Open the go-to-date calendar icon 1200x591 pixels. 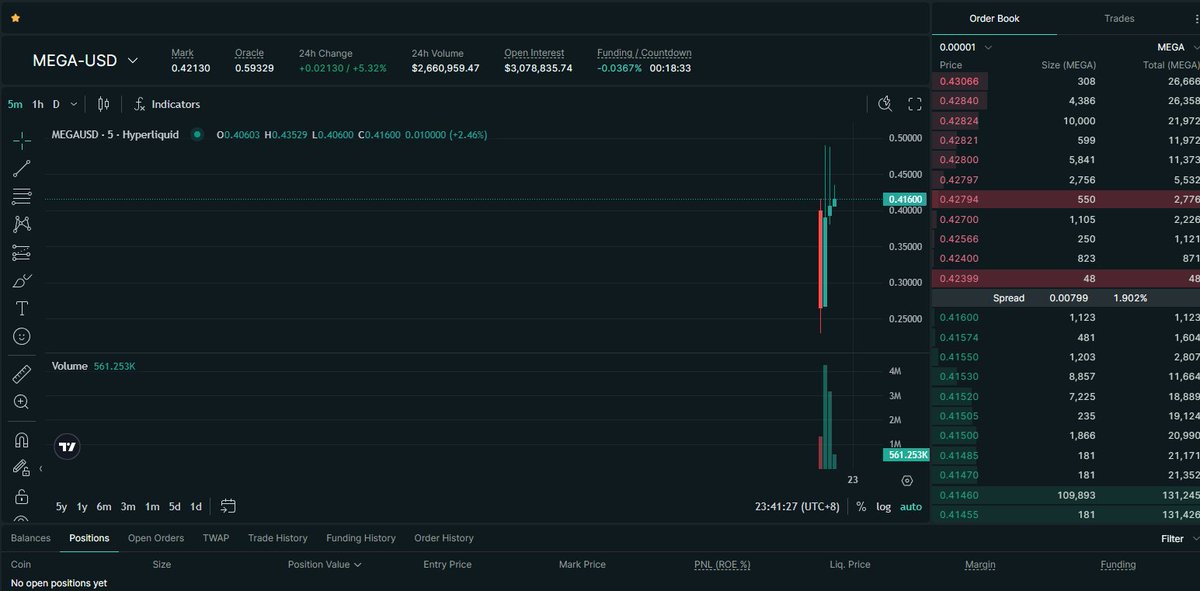point(228,506)
